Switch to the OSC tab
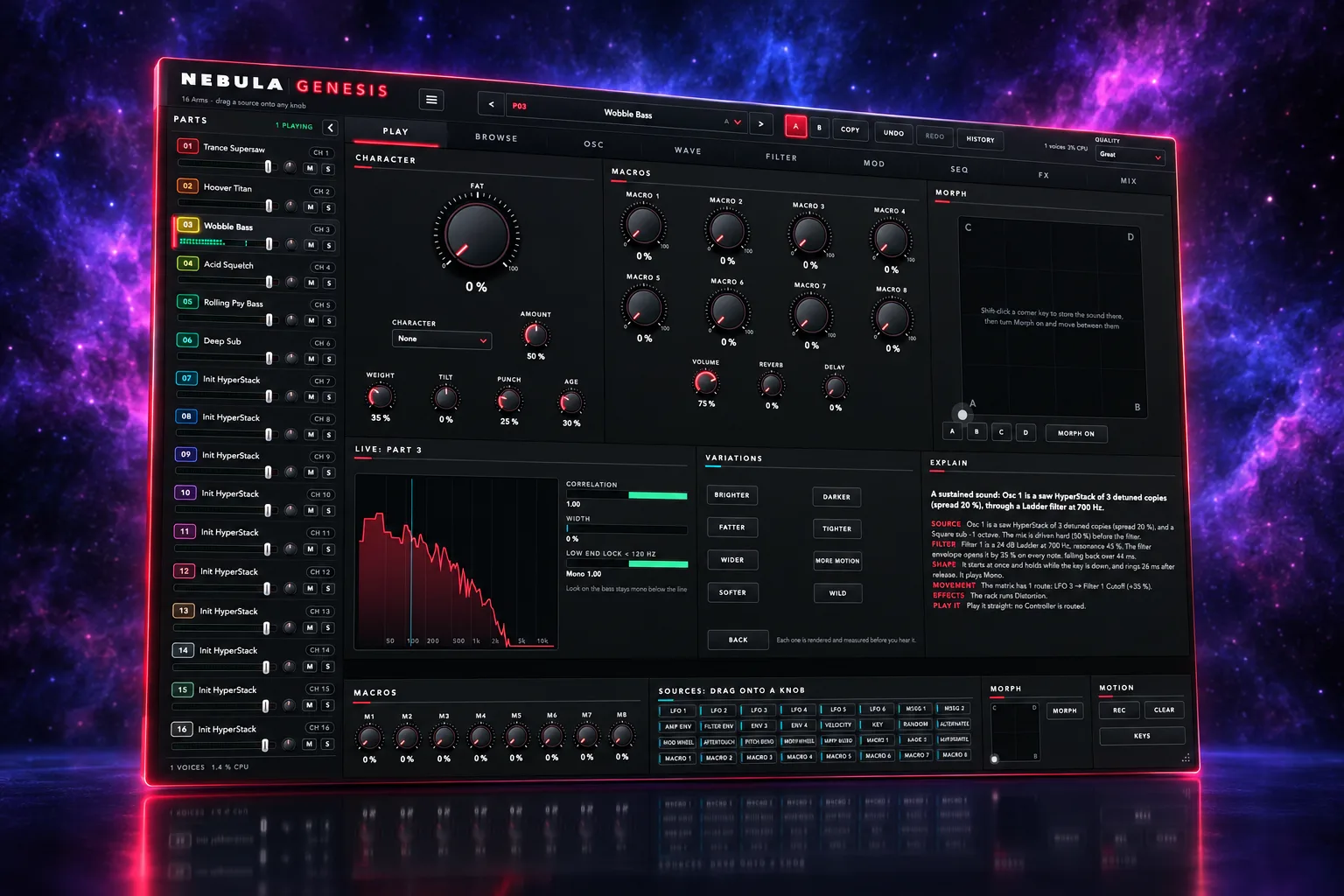This screenshot has height=896, width=1344. (594, 144)
